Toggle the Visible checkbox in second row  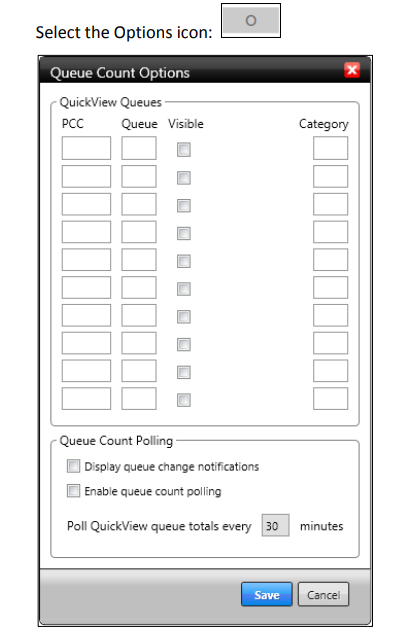[x=184, y=178]
